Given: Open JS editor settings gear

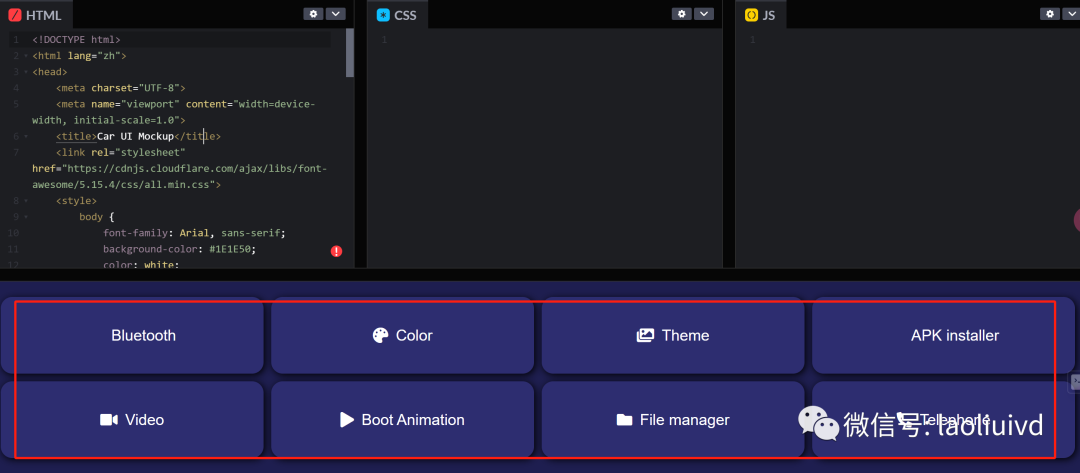Looking at the screenshot, I should (1049, 14).
